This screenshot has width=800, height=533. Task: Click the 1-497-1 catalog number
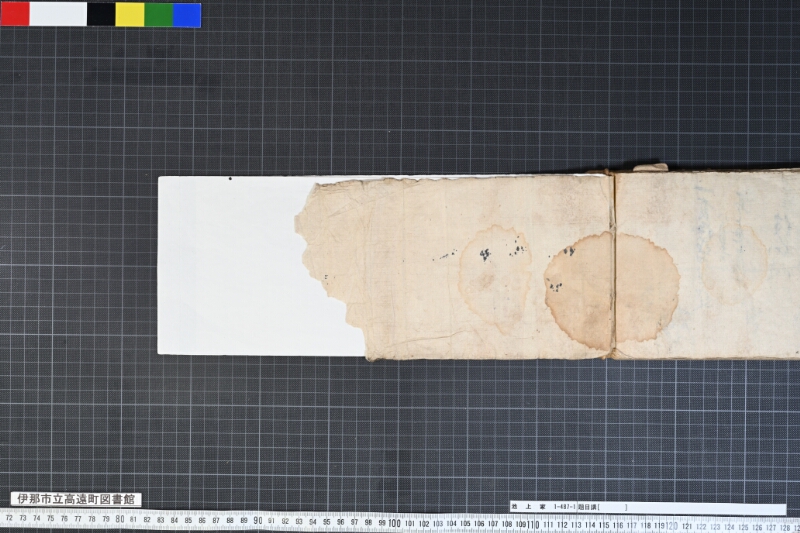(x=564, y=507)
